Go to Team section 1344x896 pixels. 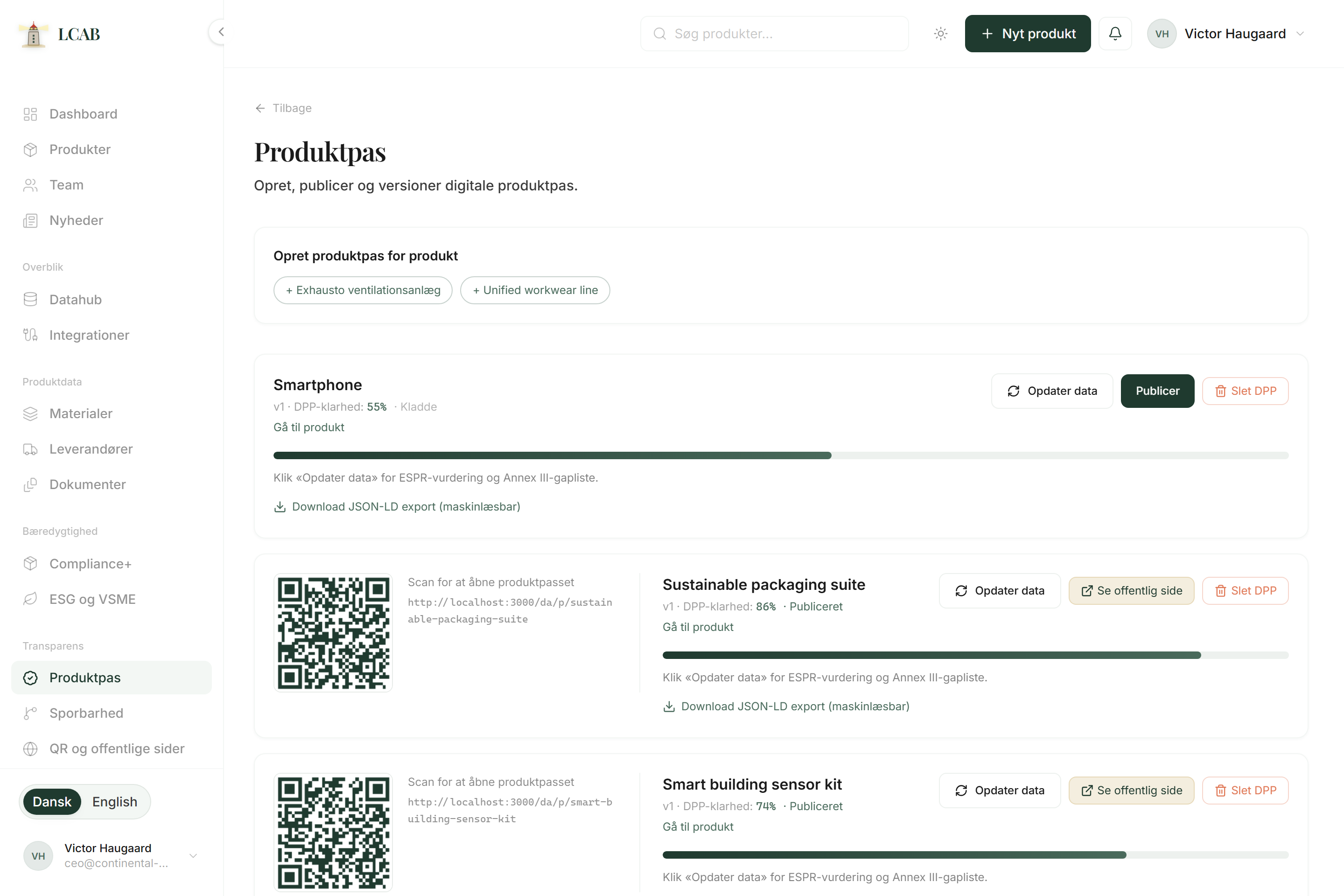(112, 185)
